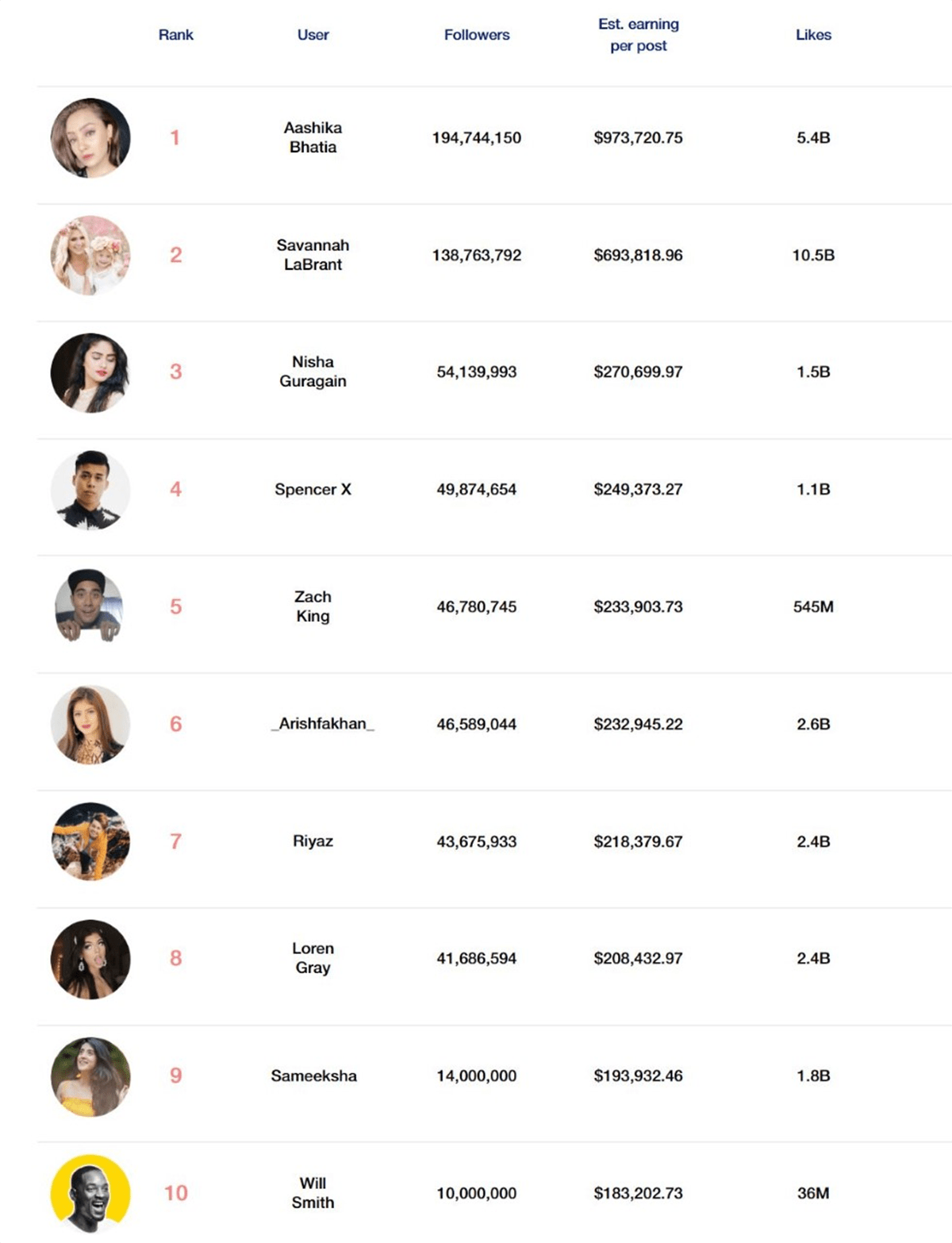Click the rank number 10
The width and height of the screenshot is (952, 1243).
[x=176, y=1193]
